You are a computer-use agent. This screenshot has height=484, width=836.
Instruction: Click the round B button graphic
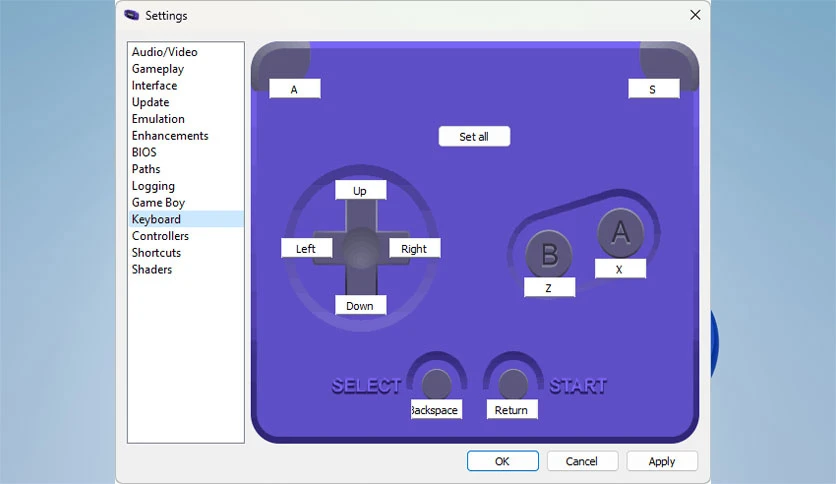(549, 254)
